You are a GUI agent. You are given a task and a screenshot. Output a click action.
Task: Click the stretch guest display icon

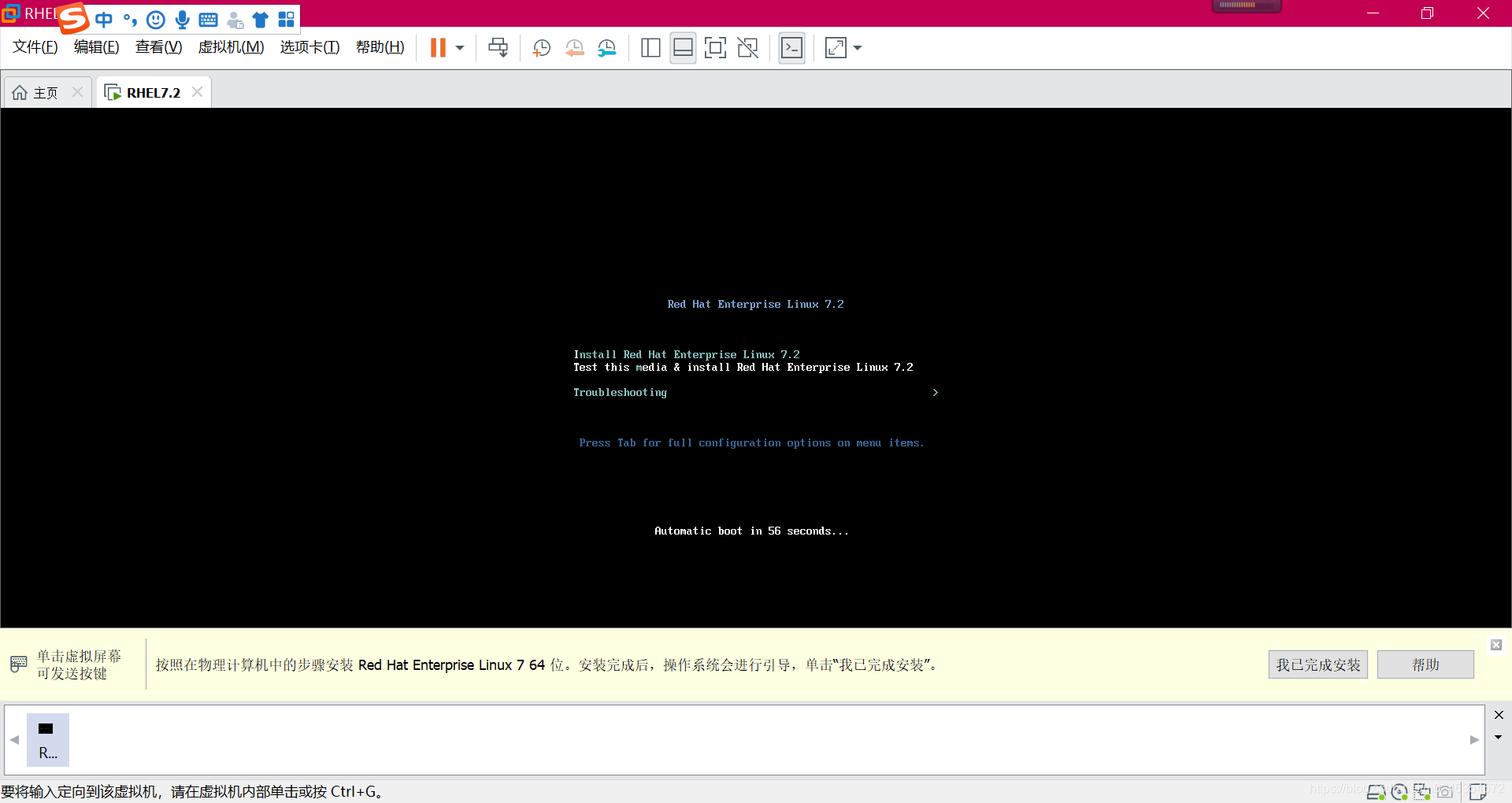tap(836, 48)
